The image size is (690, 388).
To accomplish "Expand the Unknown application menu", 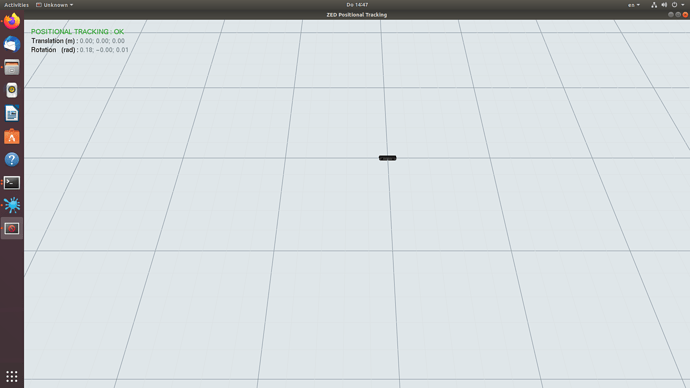I will 55,5.
